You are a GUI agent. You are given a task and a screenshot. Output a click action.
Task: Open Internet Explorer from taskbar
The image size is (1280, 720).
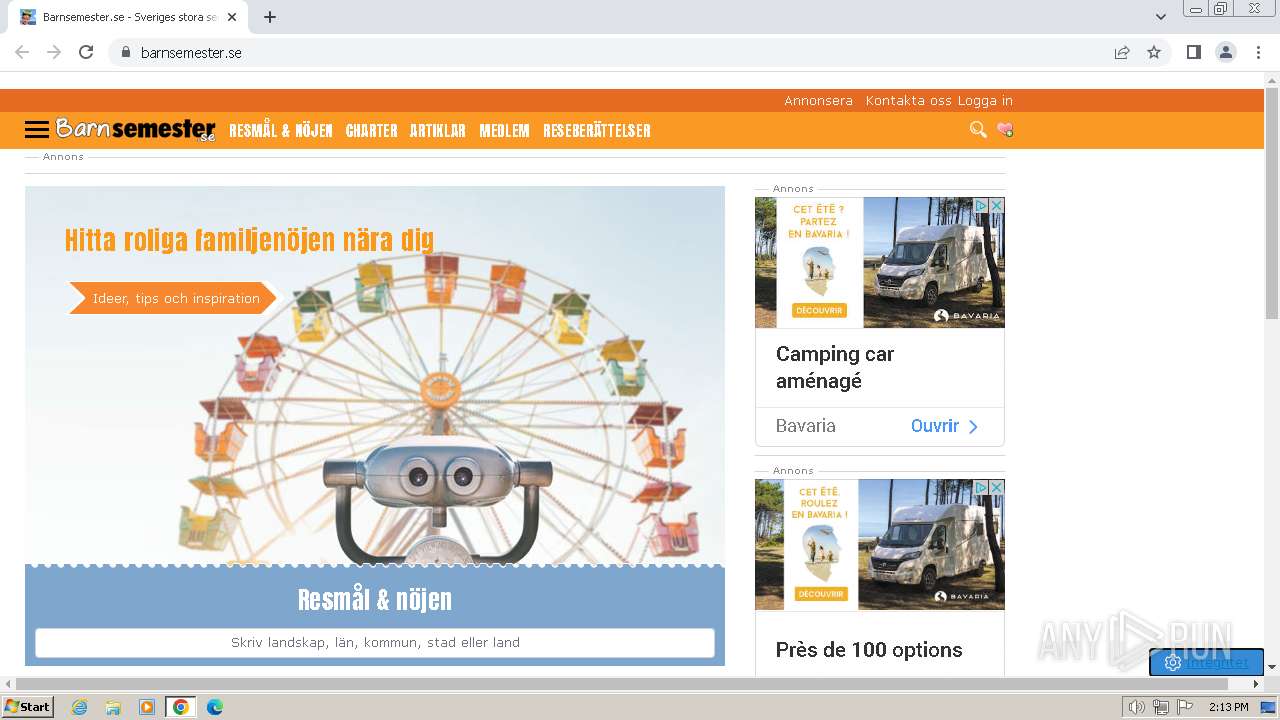79,707
